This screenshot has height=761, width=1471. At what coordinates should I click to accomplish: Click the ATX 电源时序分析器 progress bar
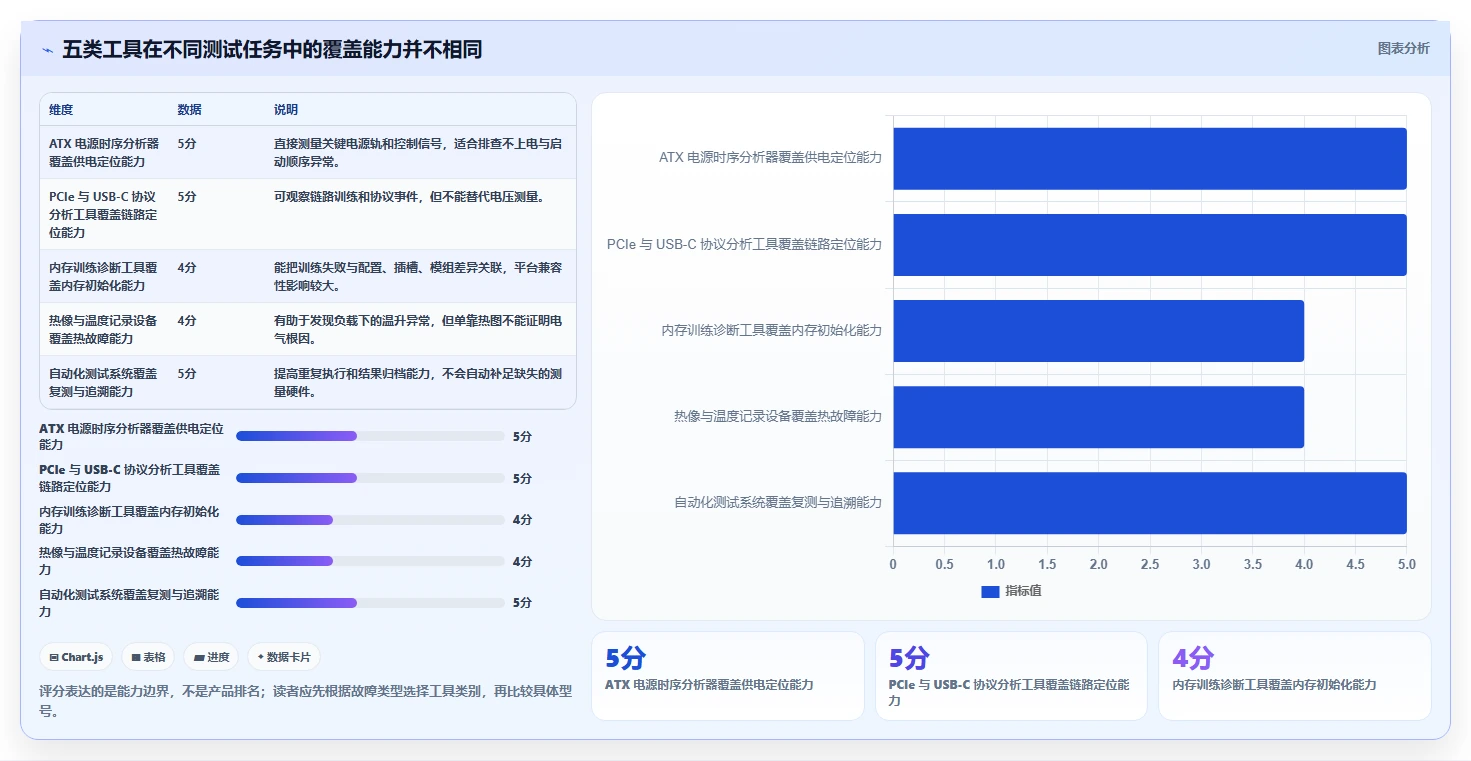pos(370,436)
